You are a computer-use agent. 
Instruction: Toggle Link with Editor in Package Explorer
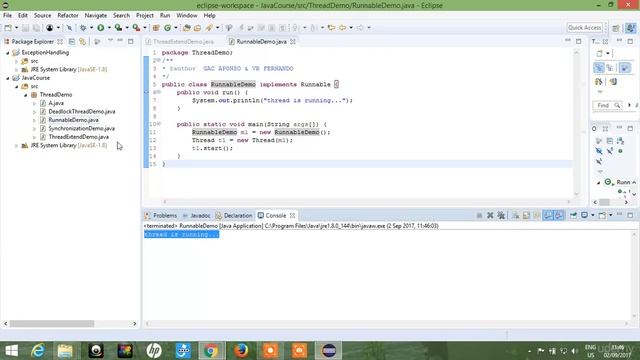(x=83, y=42)
